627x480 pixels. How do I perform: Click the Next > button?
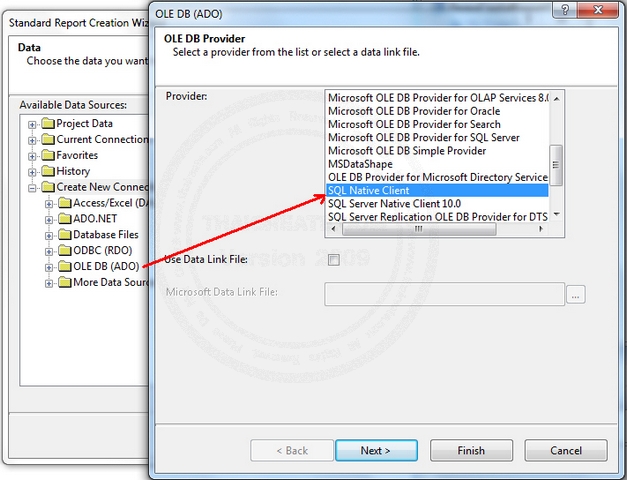pyautogui.click(x=376, y=451)
